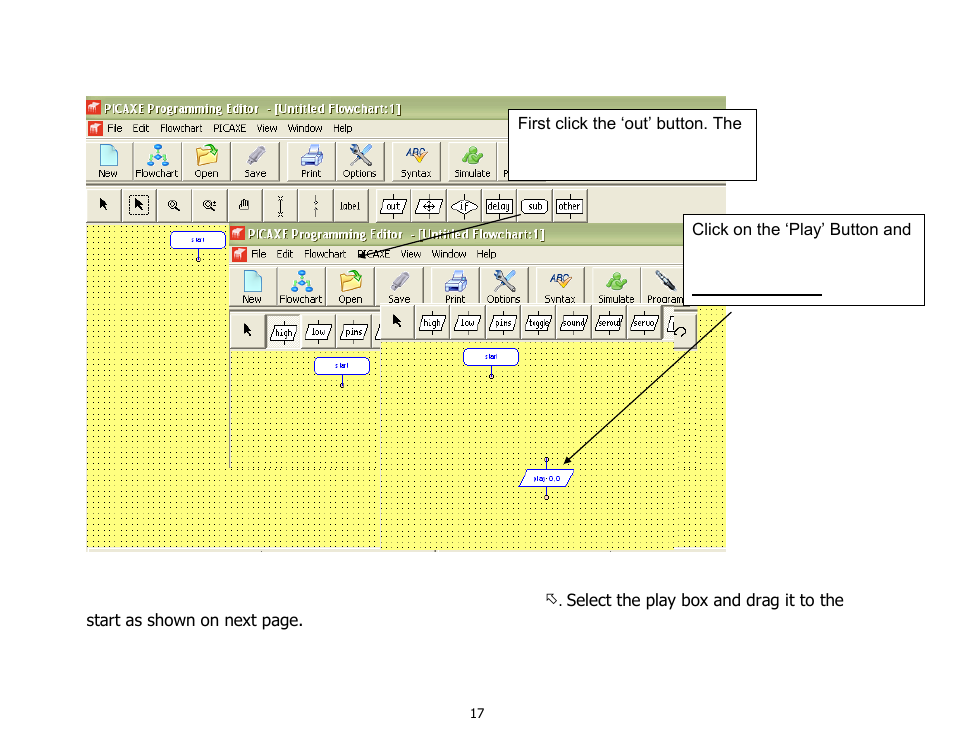The image size is (954, 738).
Task: Click 'pins' in the partially covered command row
Action: coord(354,332)
